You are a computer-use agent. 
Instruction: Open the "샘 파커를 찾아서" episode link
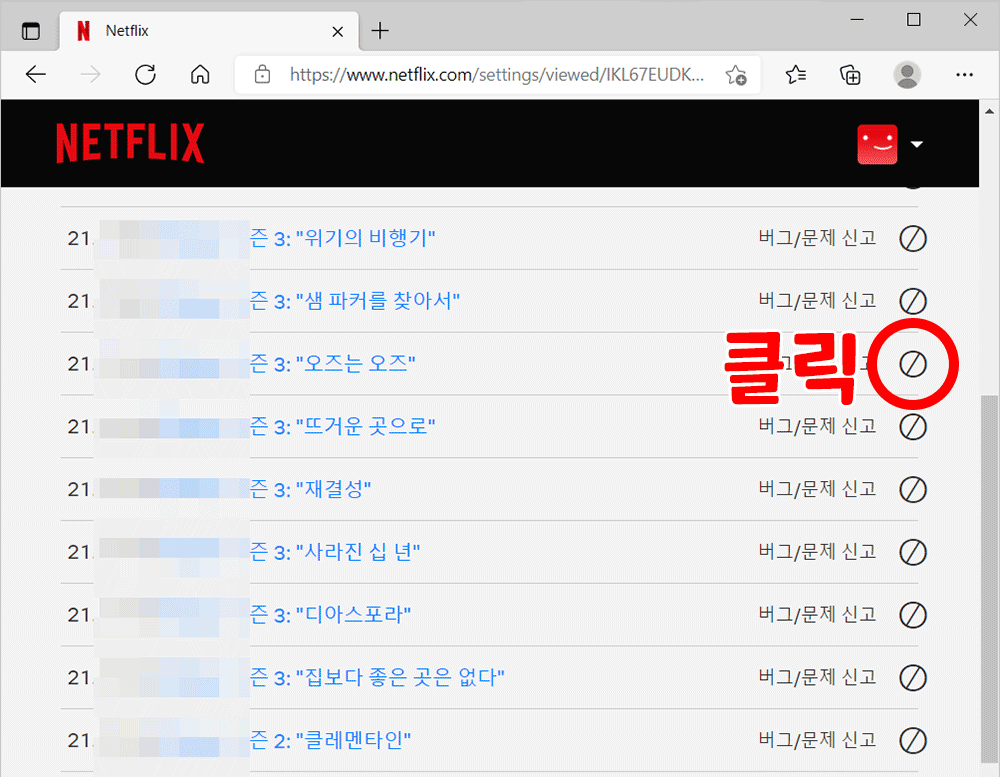coord(355,300)
